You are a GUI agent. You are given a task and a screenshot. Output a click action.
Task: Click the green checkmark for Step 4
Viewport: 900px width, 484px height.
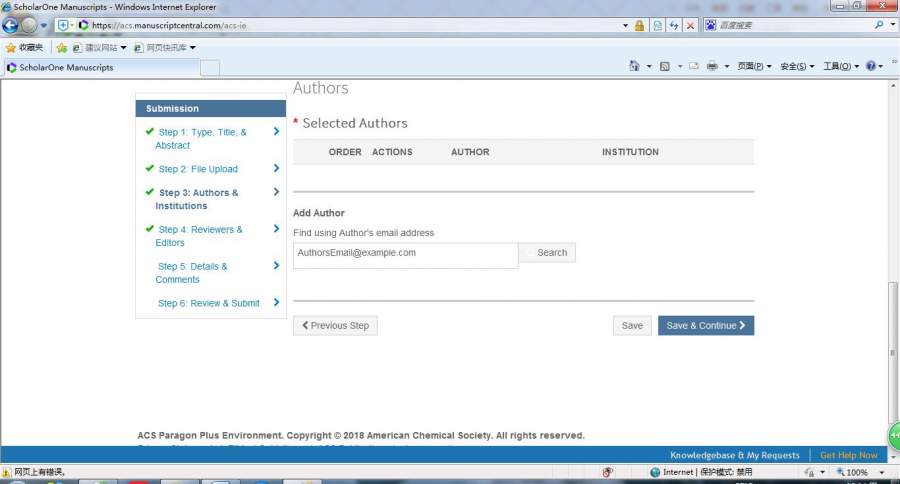[x=149, y=229]
